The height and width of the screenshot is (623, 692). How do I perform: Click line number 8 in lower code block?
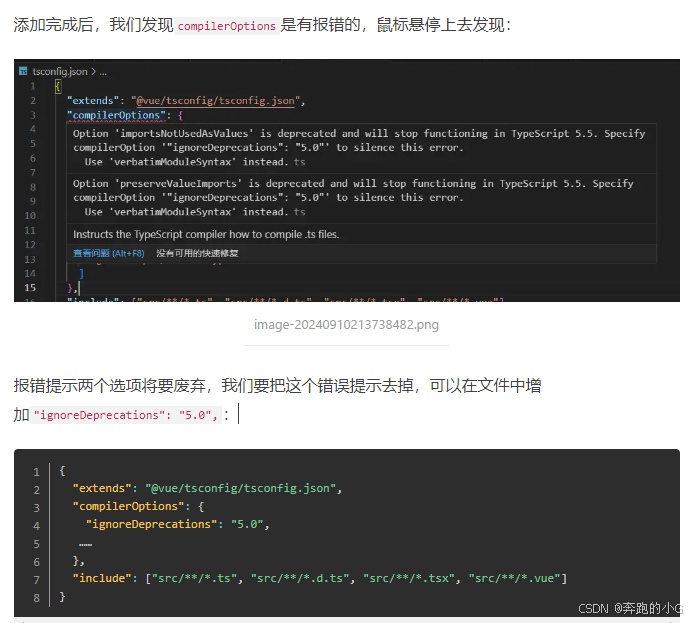point(37,598)
